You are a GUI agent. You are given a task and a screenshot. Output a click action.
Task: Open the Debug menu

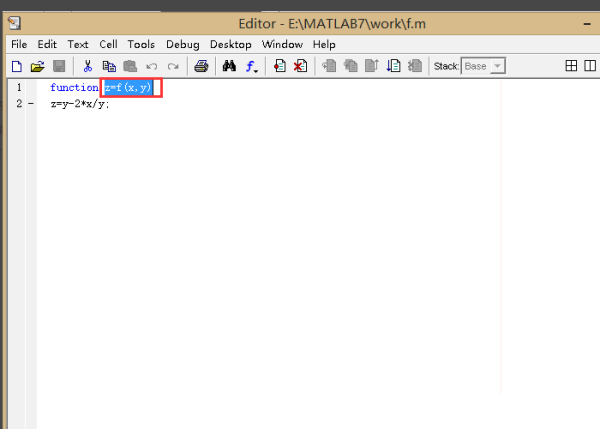[183, 45]
